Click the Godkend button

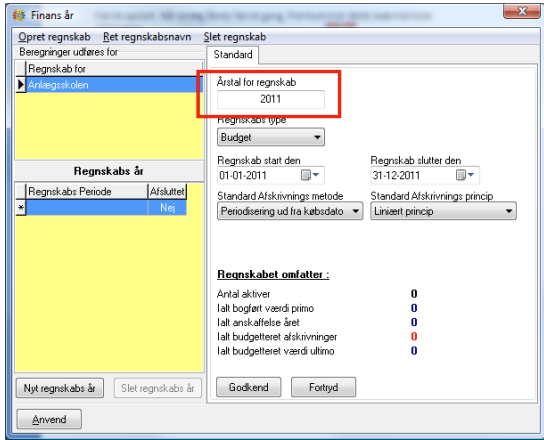pyautogui.click(x=248, y=387)
